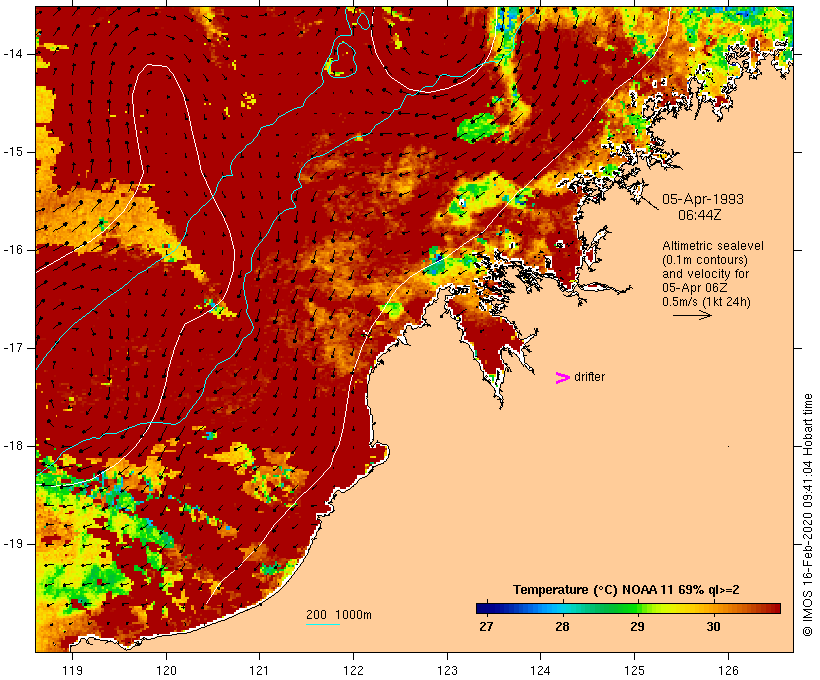Click the 'drifter' legend label

point(589,377)
